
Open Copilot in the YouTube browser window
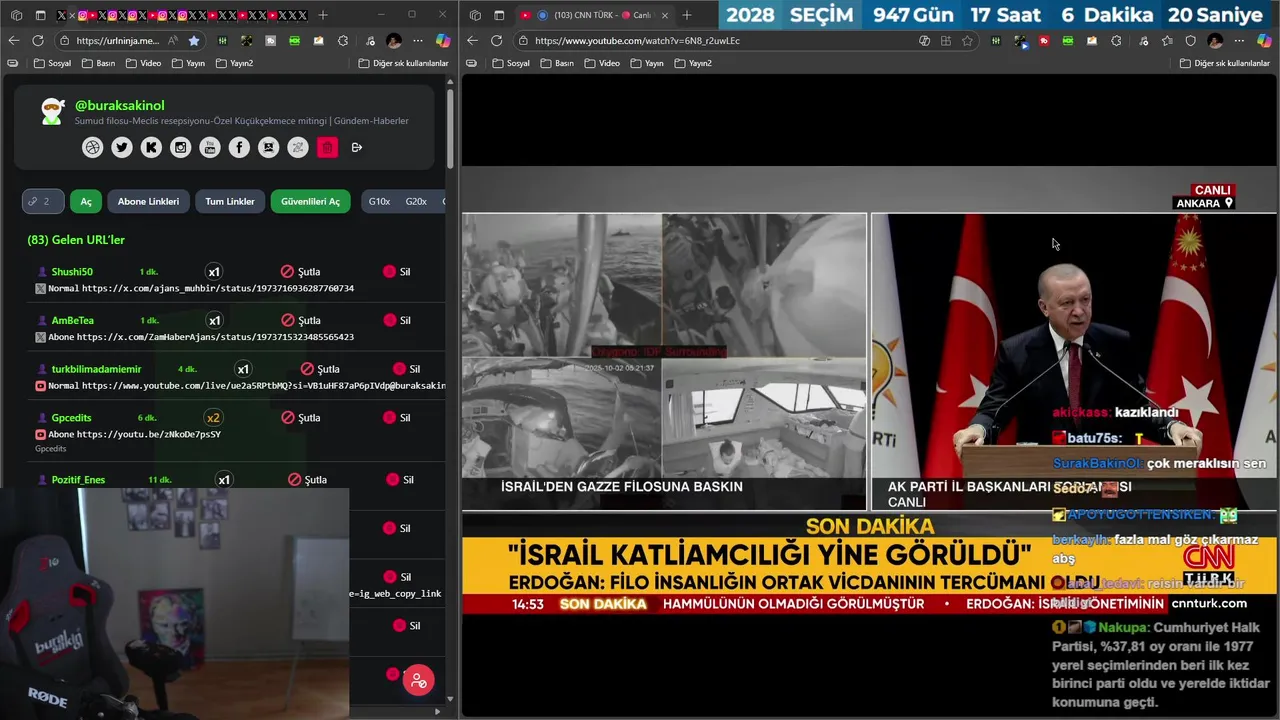click(x=1264, y=40)
